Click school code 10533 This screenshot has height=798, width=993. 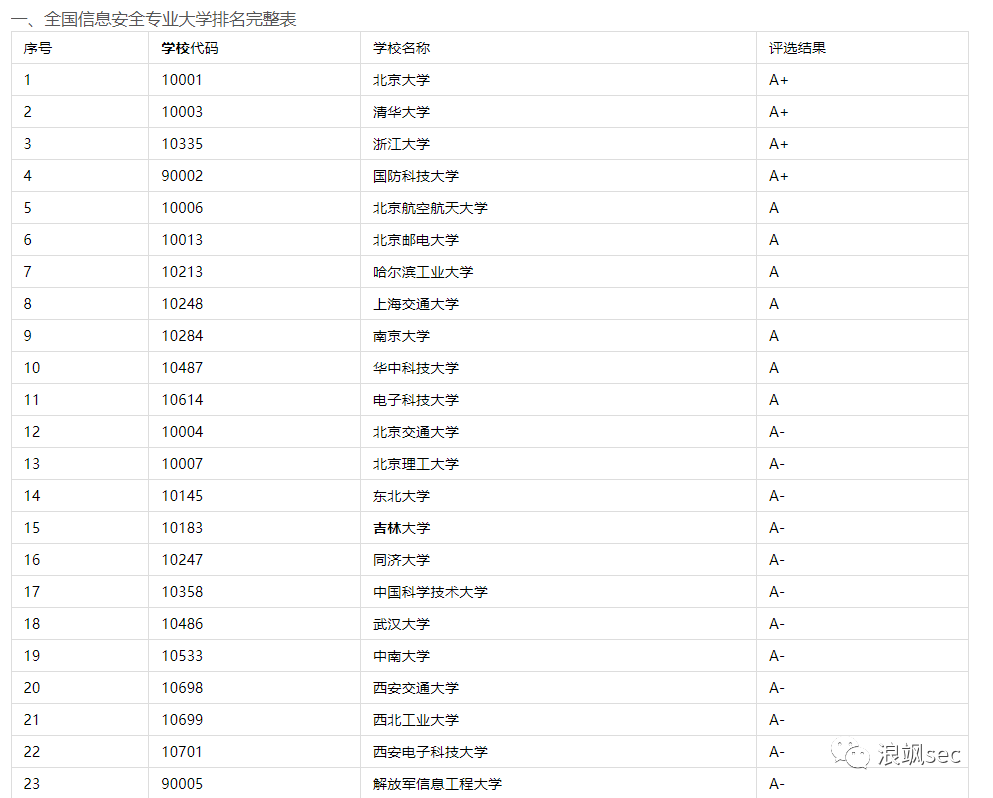182,656
